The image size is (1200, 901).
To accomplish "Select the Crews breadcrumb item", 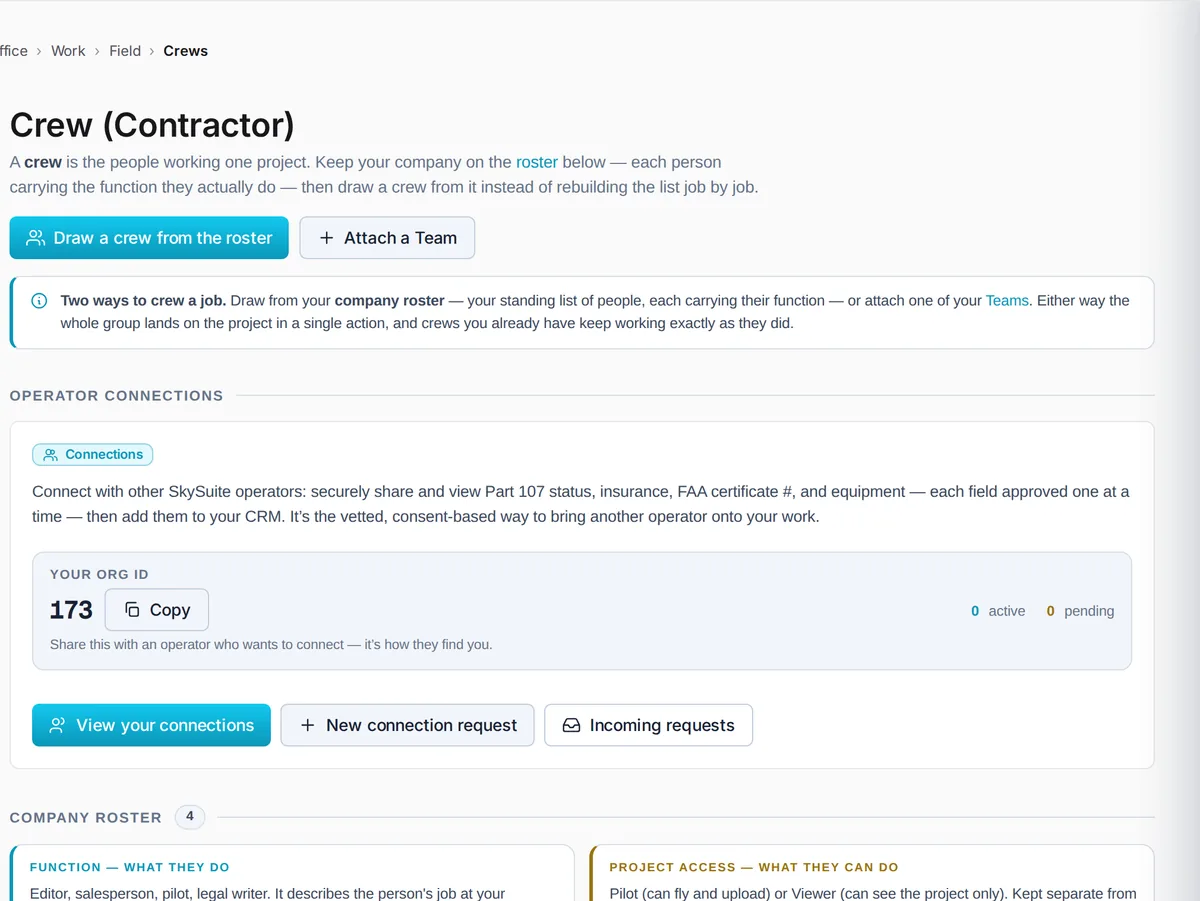I will point(186,51).
